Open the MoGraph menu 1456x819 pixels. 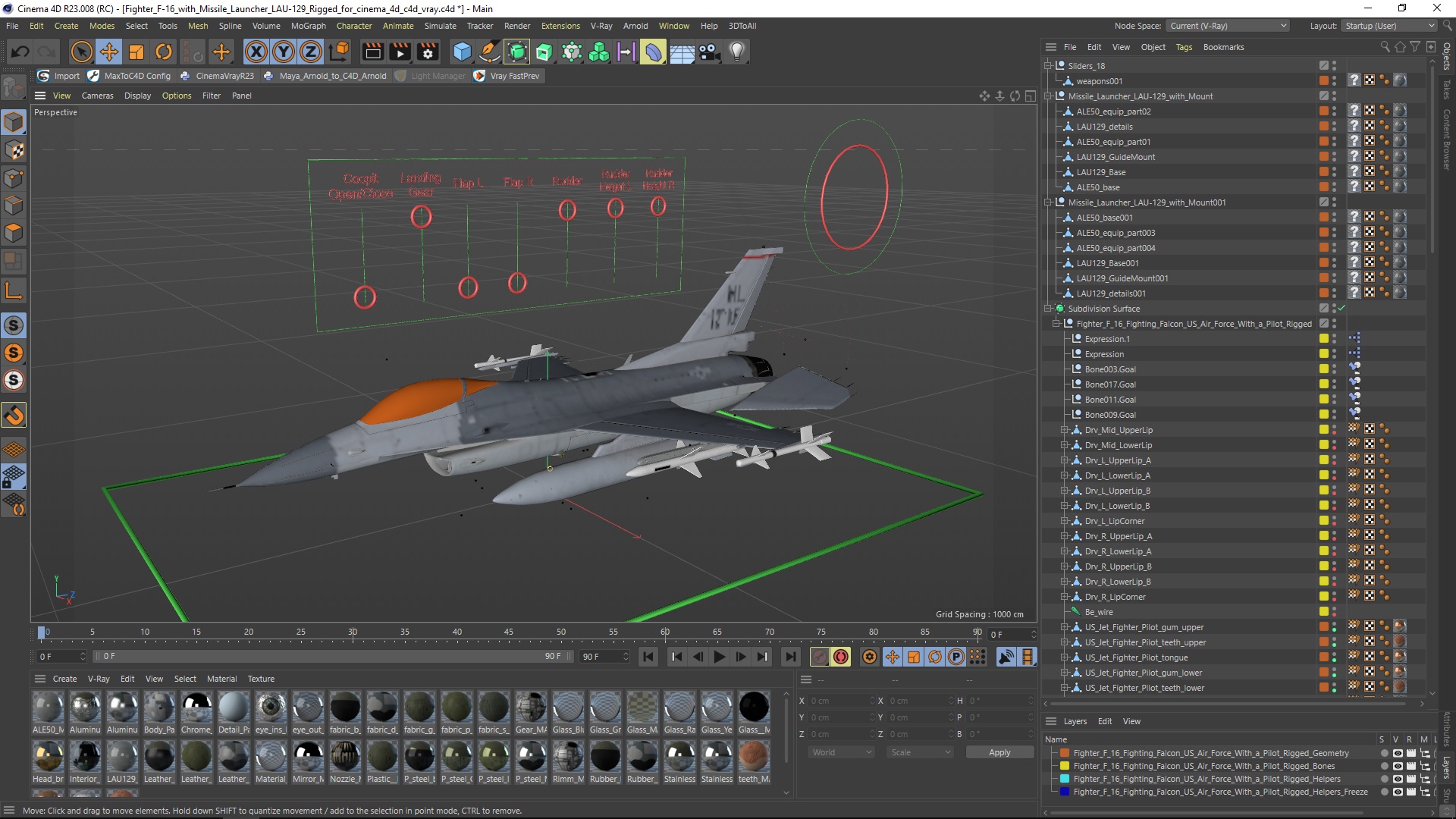[x=308, y=26]
